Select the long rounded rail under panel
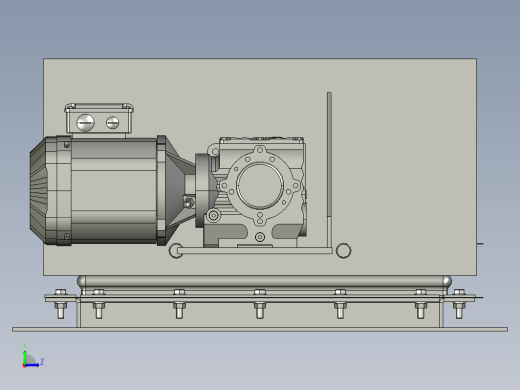The height and width of the screenshot is (390, 520). [x=264, y=282]
